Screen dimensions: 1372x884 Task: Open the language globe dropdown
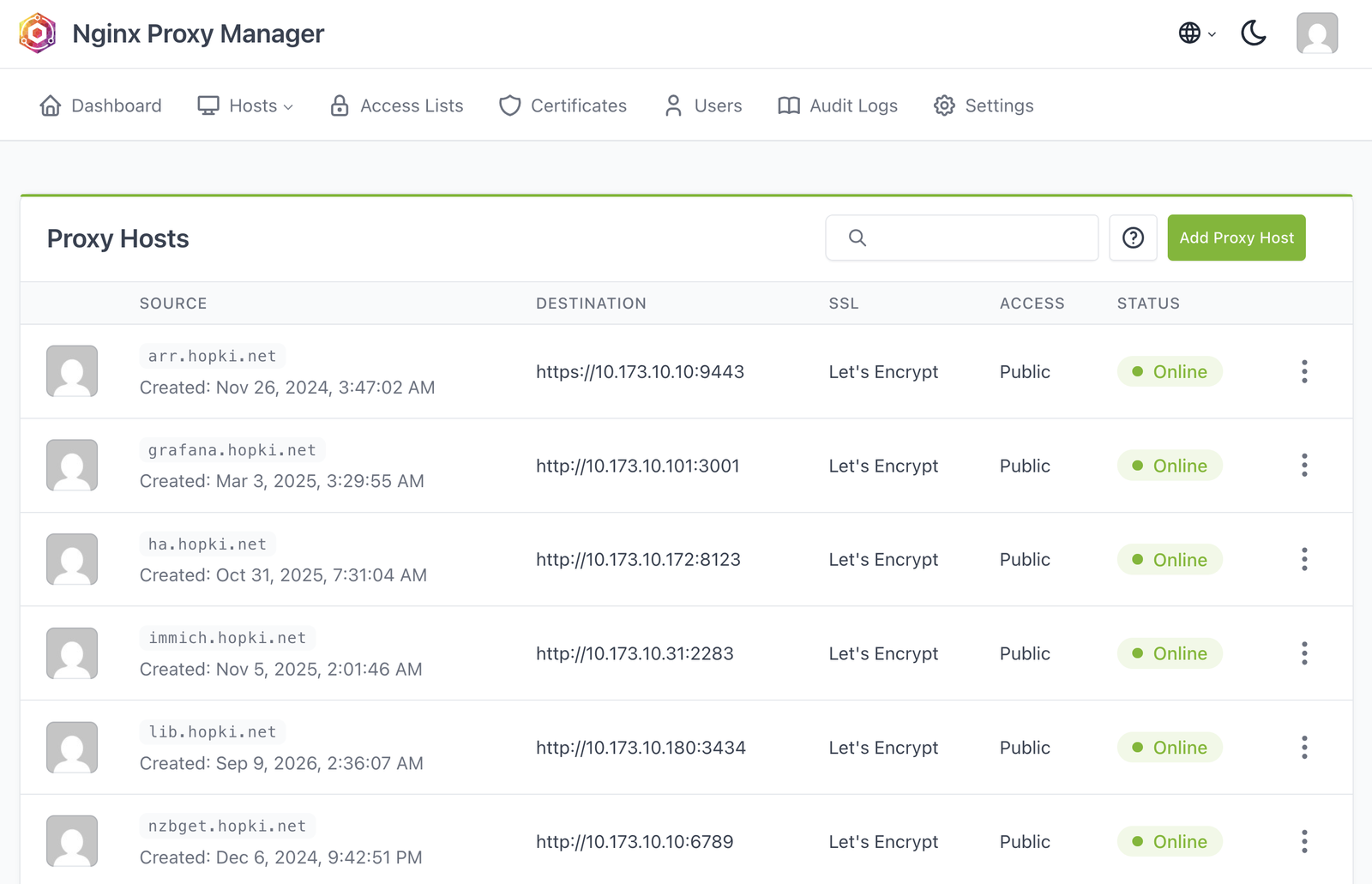pyautogui.click(x=1197, y=33)
